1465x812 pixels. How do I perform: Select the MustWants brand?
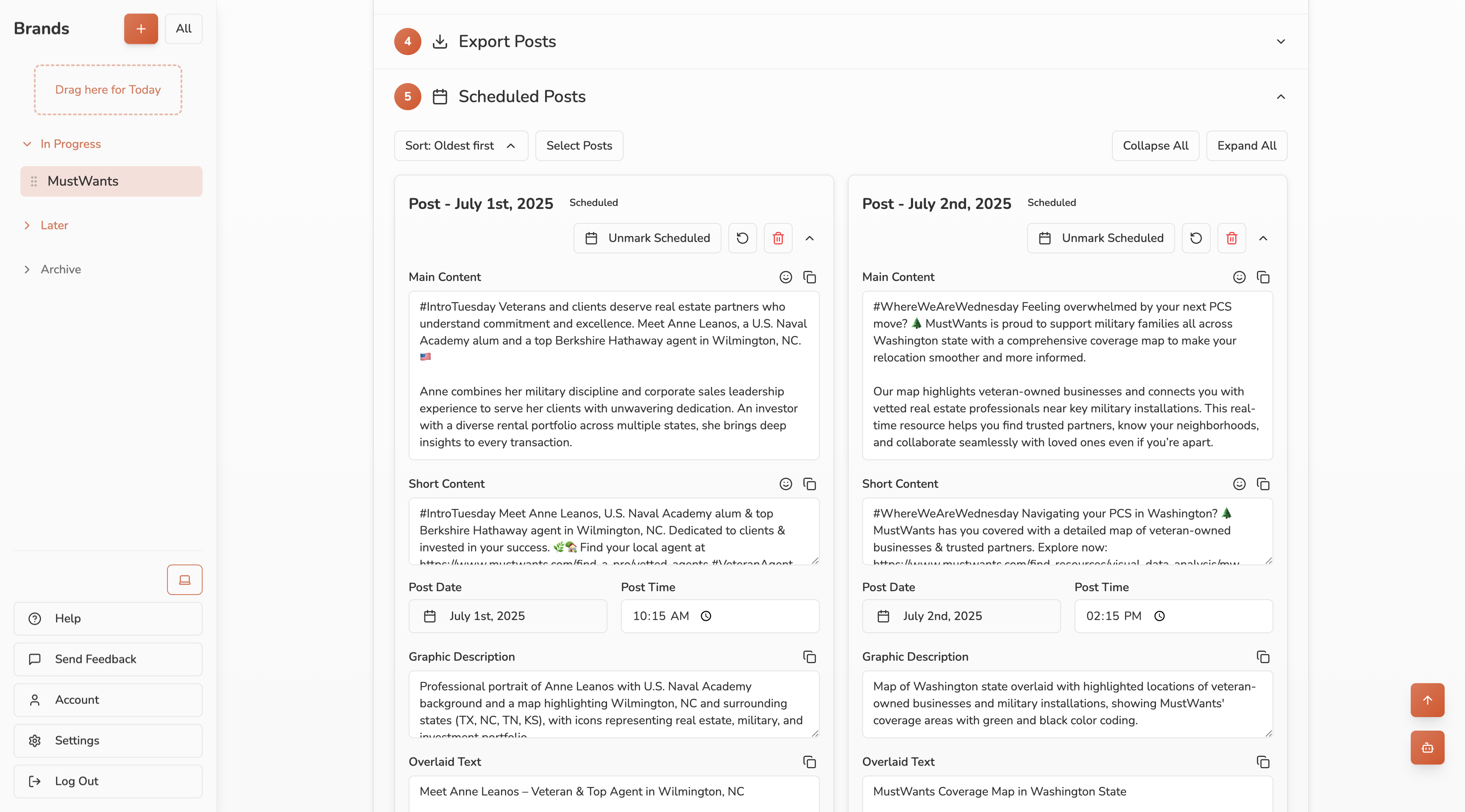coord(111,181)
